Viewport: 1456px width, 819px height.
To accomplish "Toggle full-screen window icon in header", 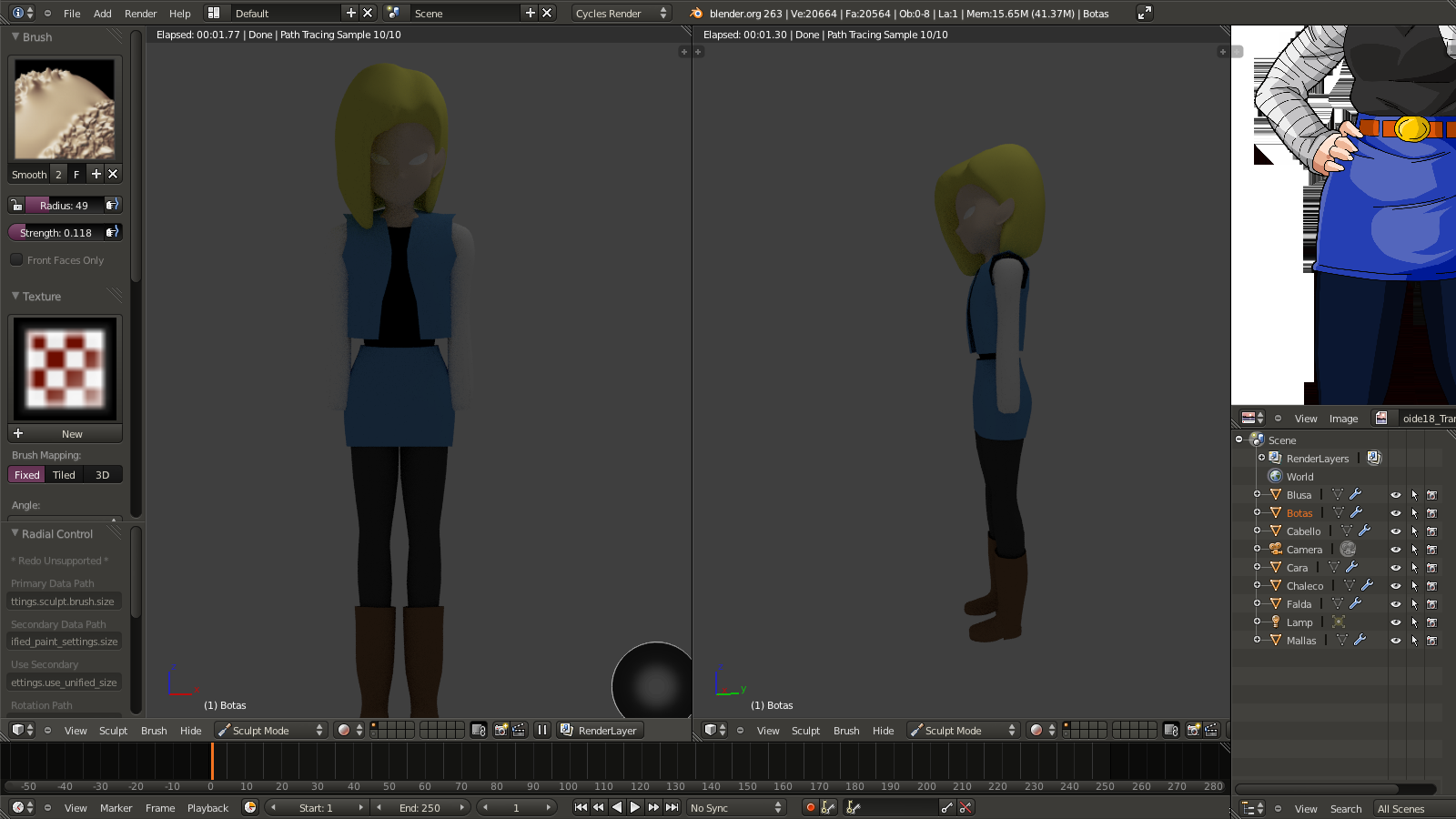I will pos(1145,13).
